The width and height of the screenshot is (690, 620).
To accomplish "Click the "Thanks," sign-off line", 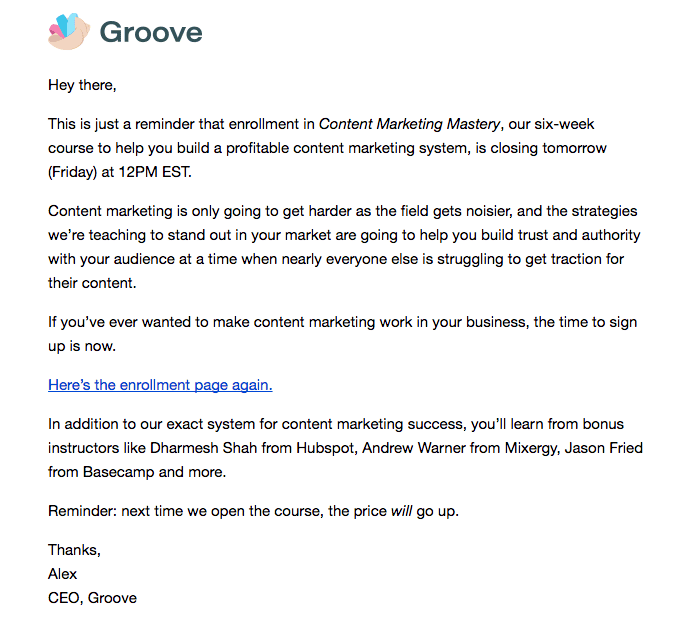I will coord(75,550).
